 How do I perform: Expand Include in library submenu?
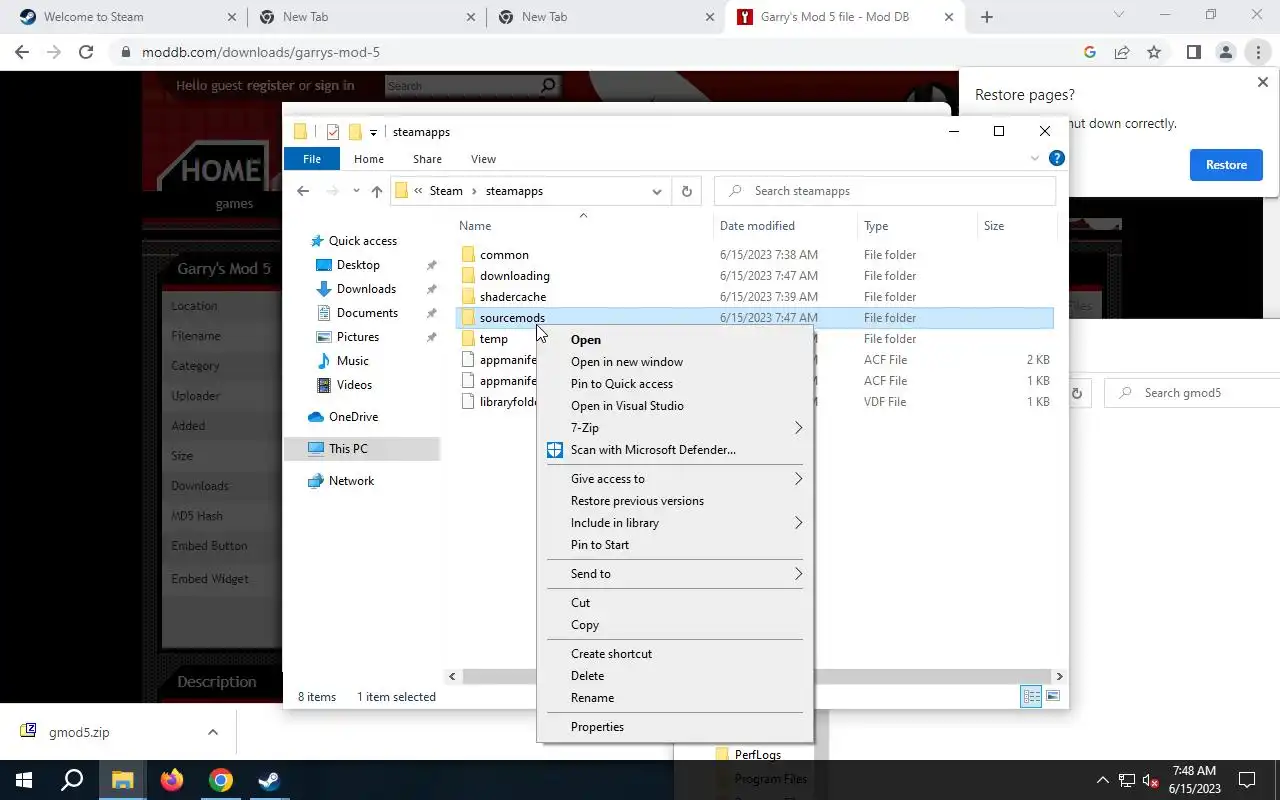(798, 523)
